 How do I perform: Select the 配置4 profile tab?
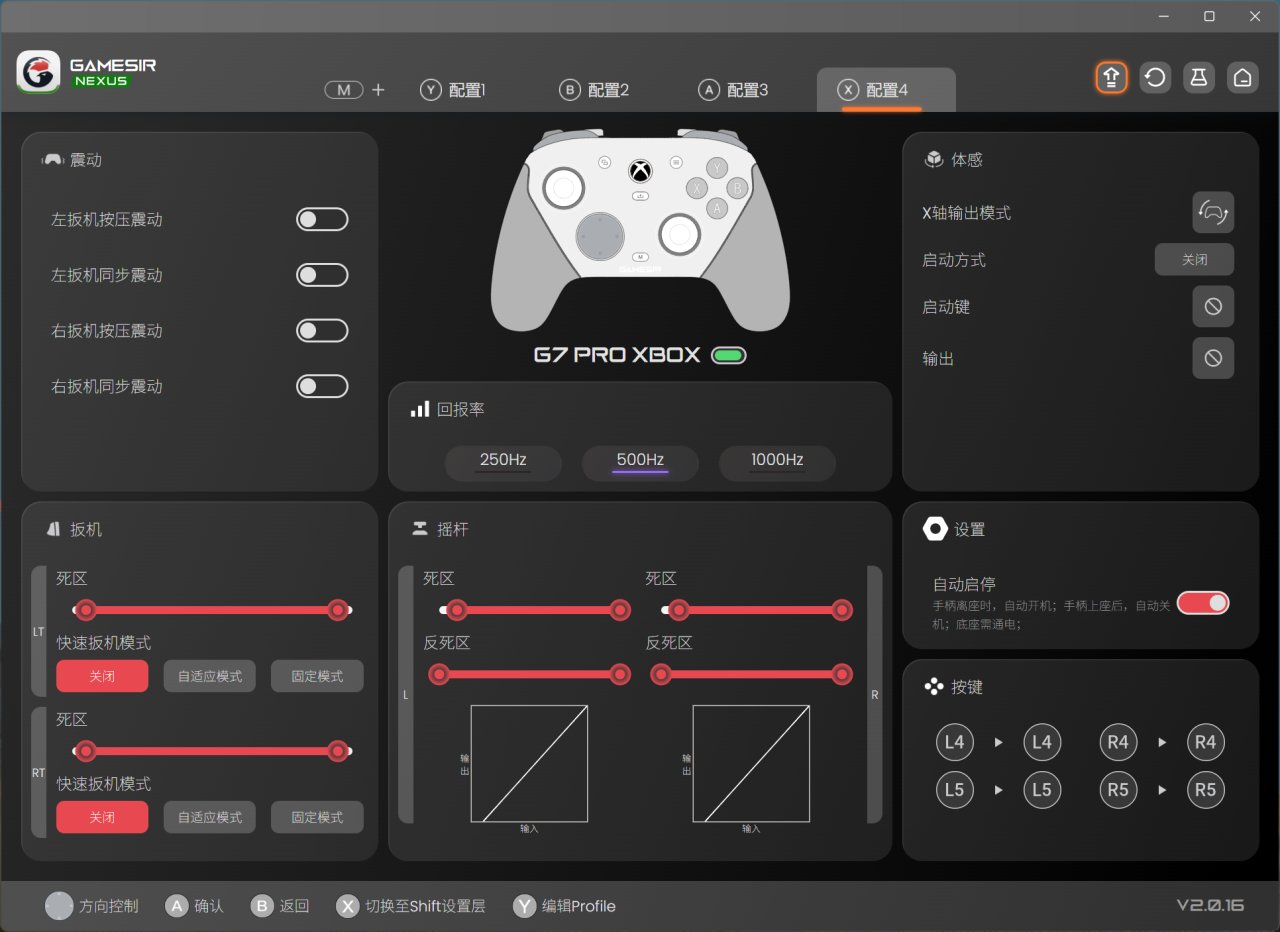[886, 90]
